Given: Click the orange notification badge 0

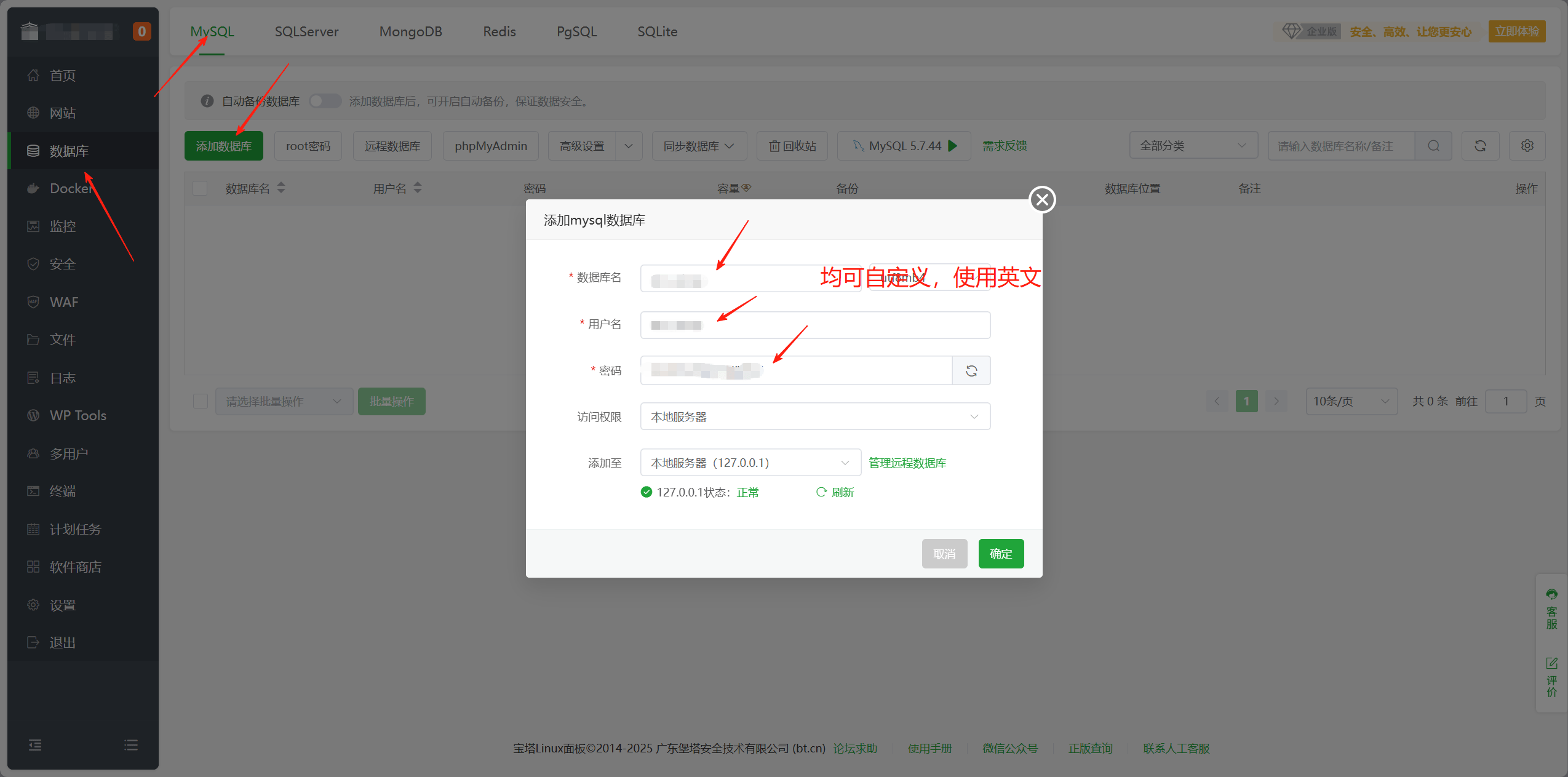Looking at the screenshot, I should [141, 31].
